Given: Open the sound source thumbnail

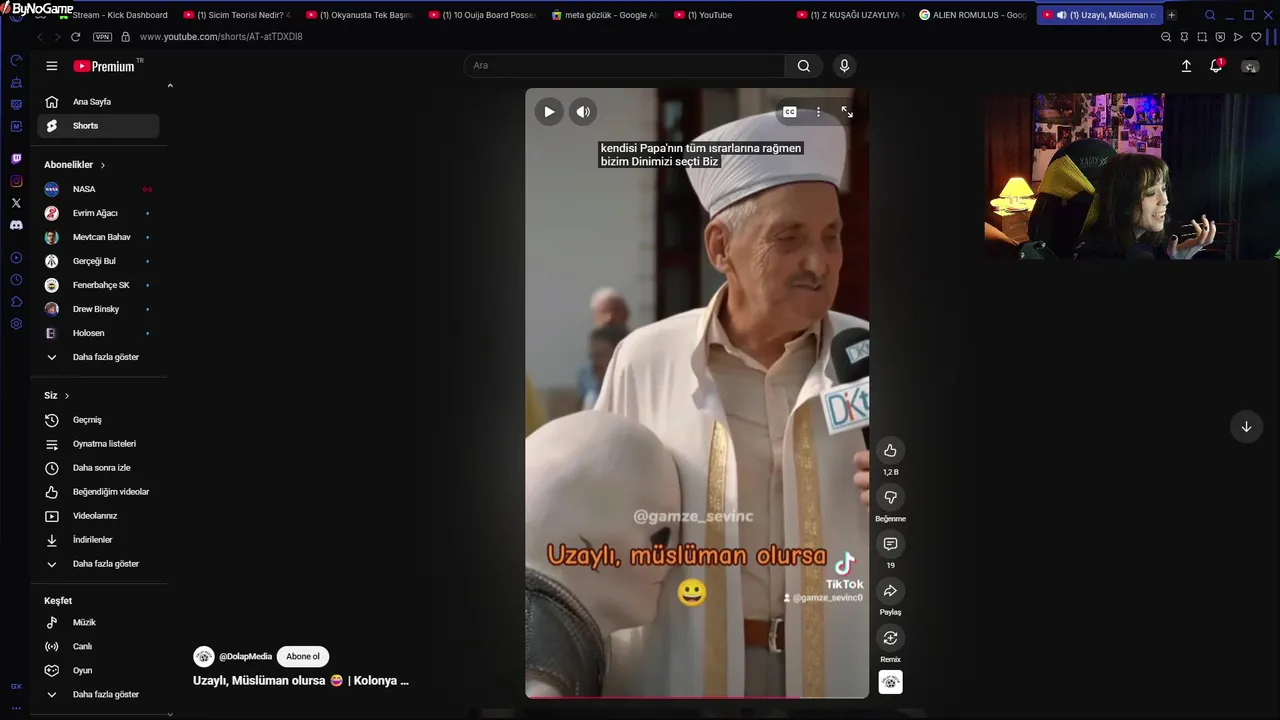Looking at the screenshot, I should [x=890, y=682].
